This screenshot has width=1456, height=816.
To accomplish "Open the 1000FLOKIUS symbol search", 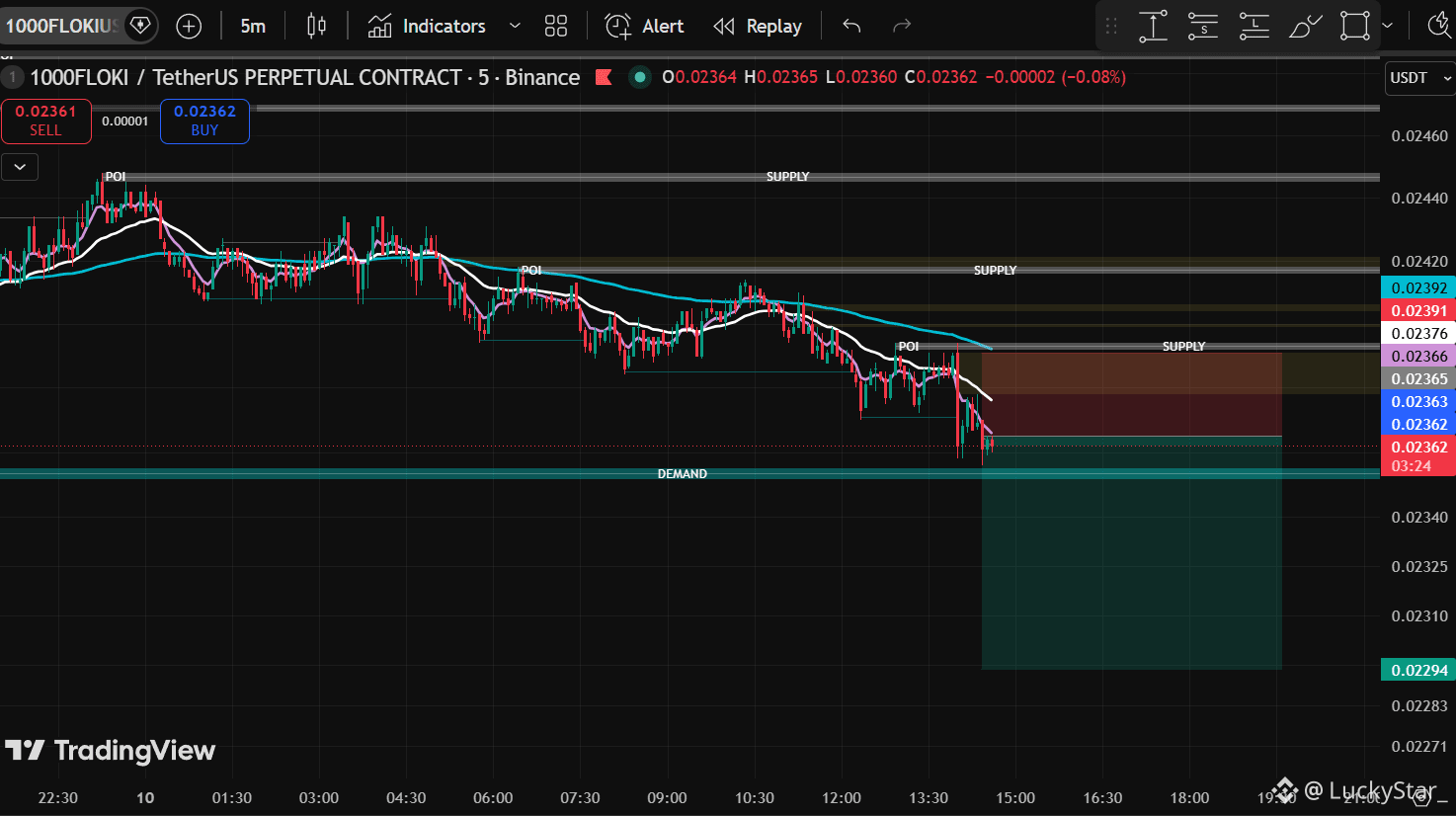I will pyautogui.click(x=61, y=26).
